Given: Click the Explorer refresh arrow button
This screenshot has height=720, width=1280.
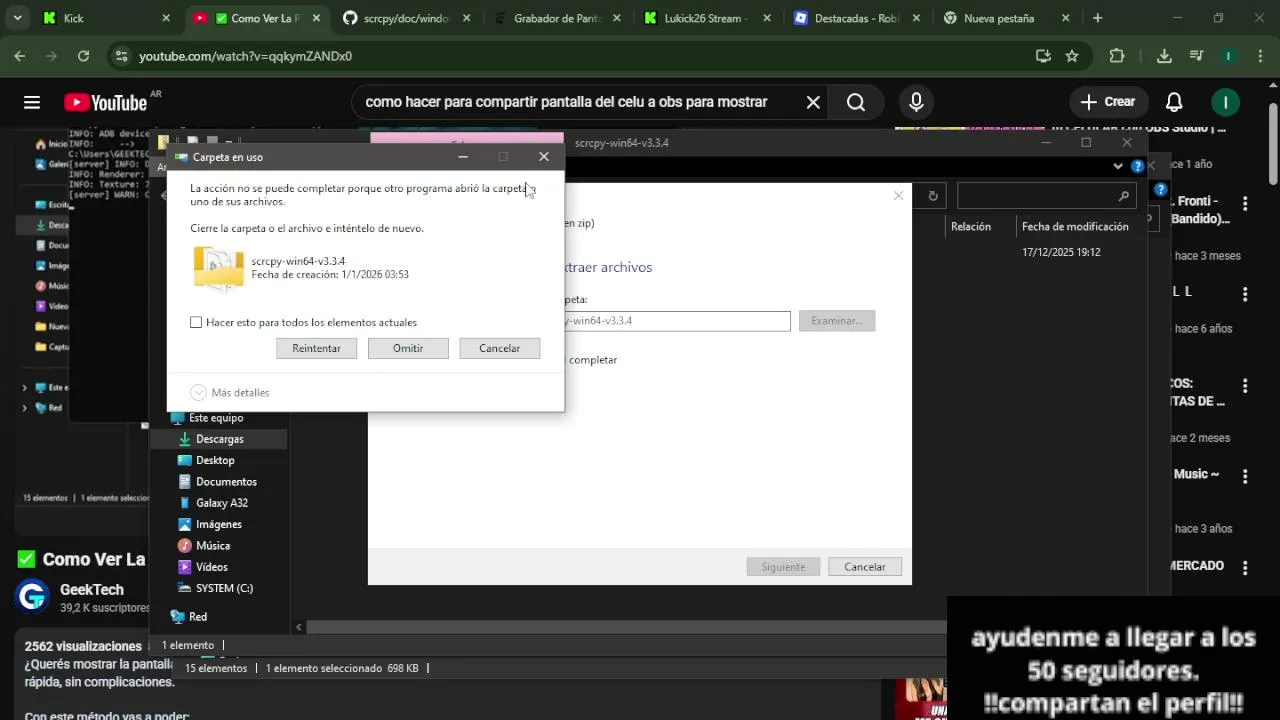Looking at the screenshot, I should 933,196.
